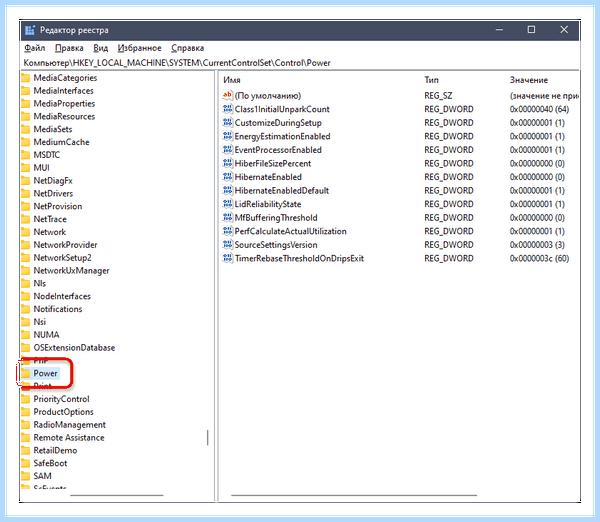Select the ProductOptions key
The image size is (600, 522).
tap(64, 412)
